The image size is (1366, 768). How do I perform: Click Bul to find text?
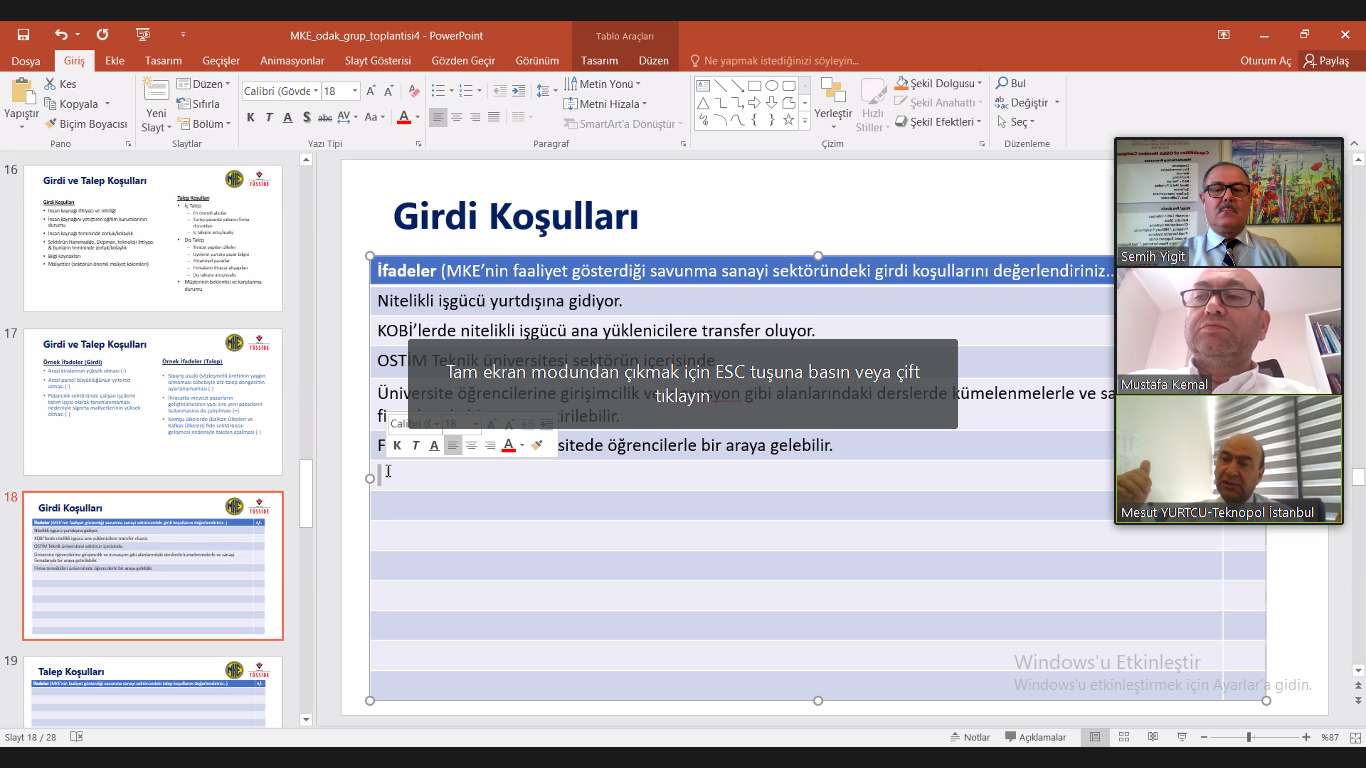(1011, 84)
